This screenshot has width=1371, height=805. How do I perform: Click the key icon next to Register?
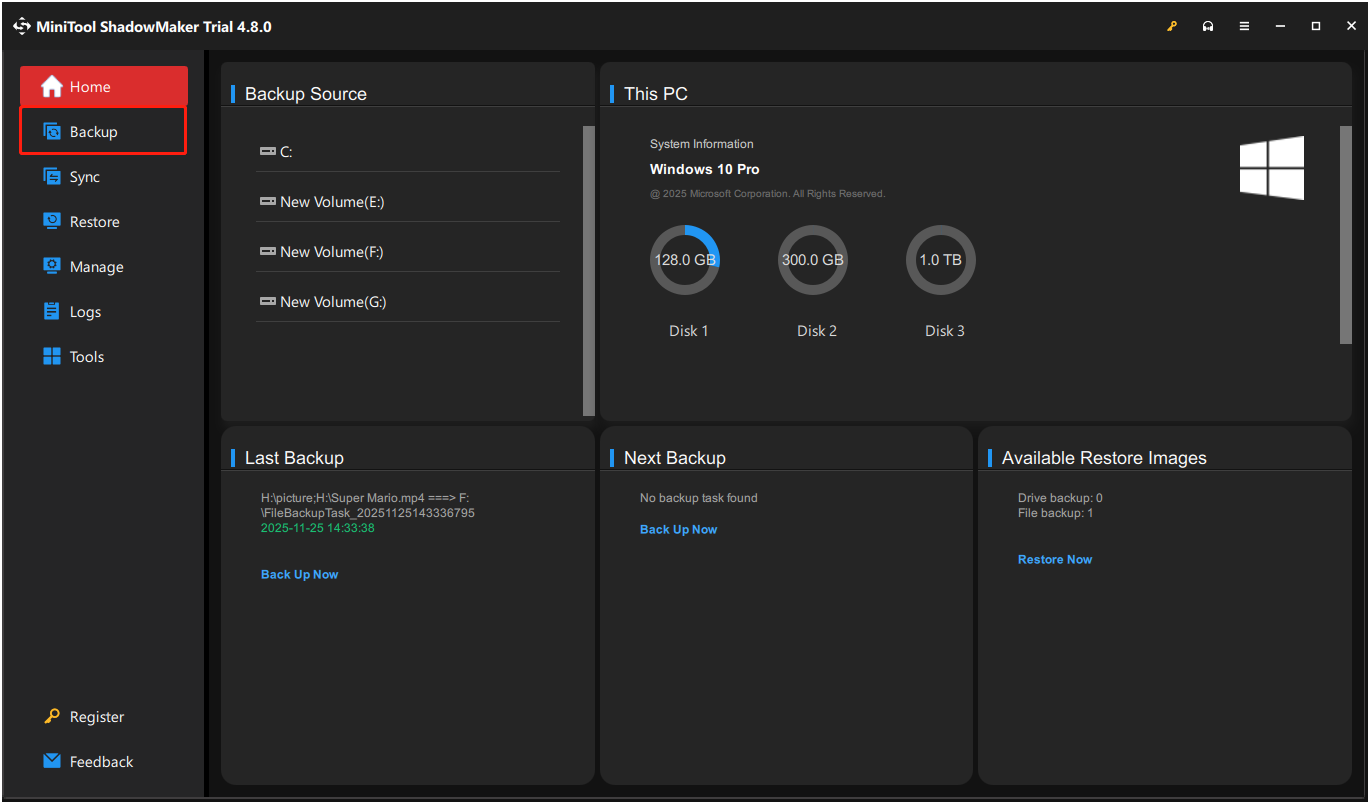coord(51,716)
